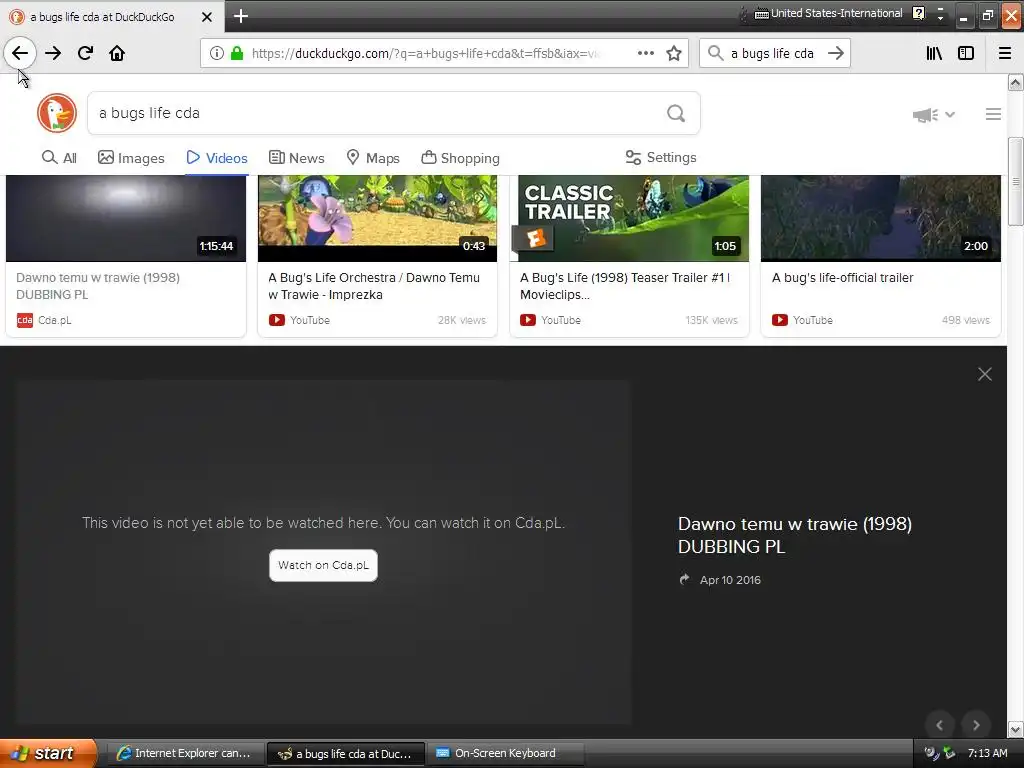The width and height of the screenshot is (1024, 768).
Task: Click the YouTube icon on the official trailer card
Action: pos(780,320)
